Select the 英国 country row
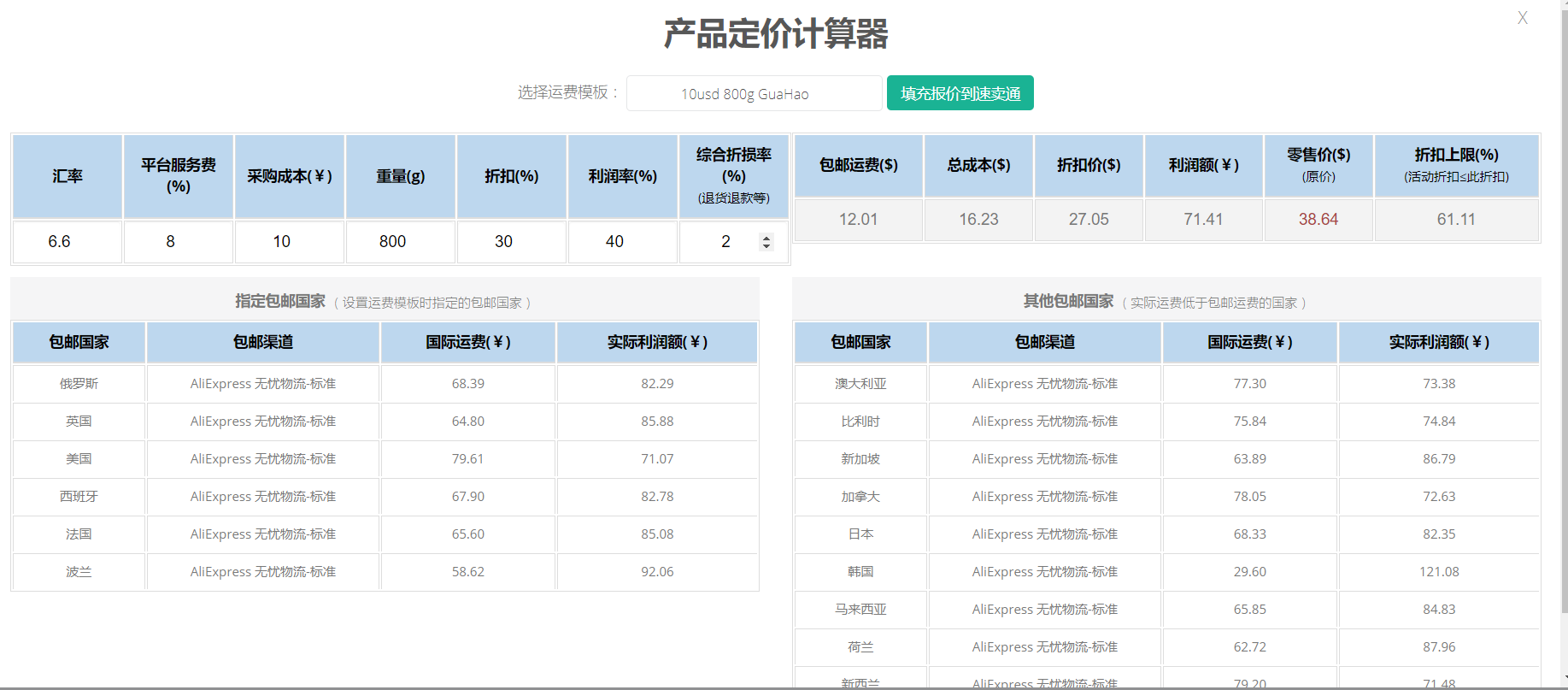The height and width of the screenshot is (690, 1568). pyautogui.click(x=385, y=422)
